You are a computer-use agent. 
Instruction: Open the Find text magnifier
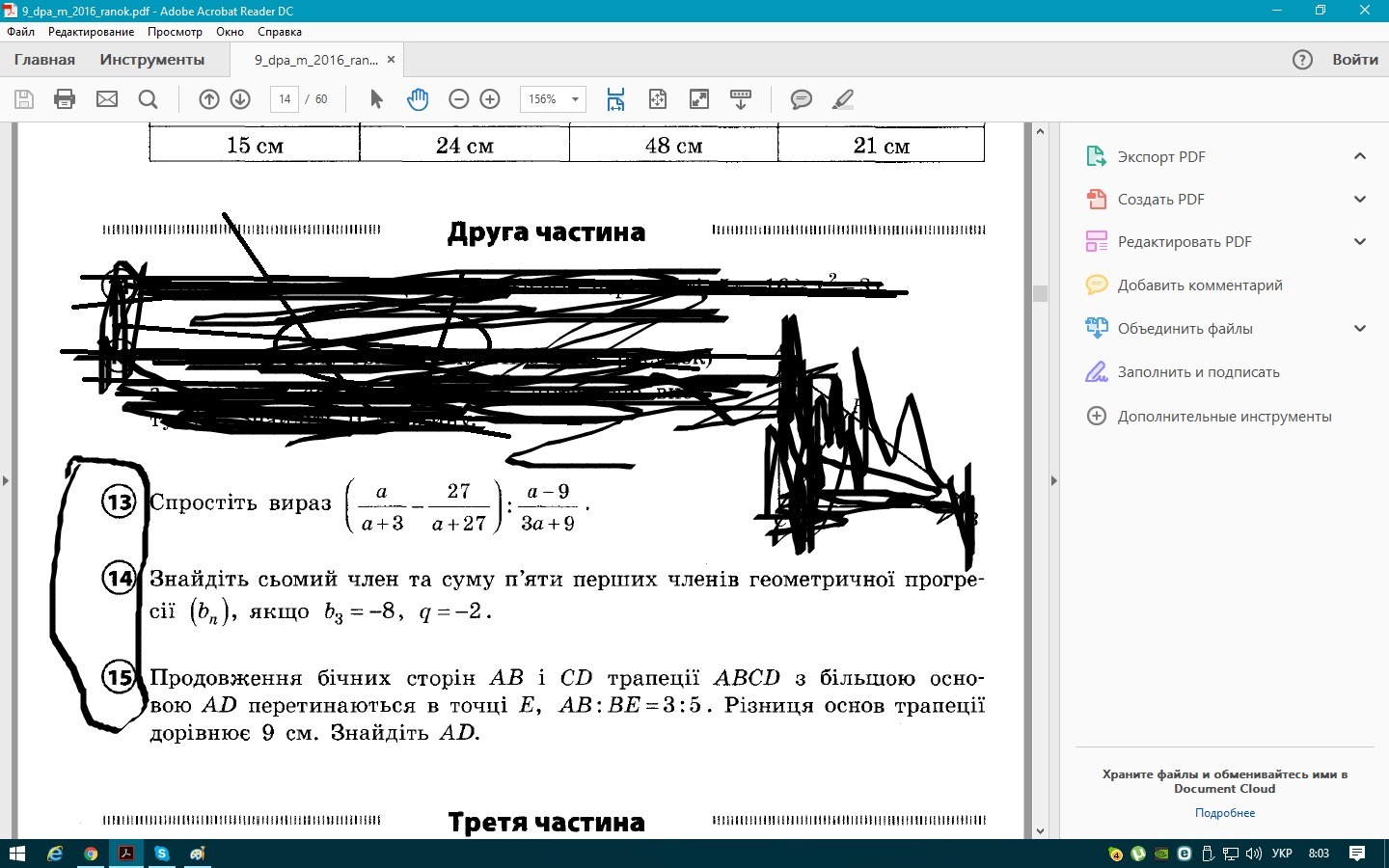pos(148,99)
